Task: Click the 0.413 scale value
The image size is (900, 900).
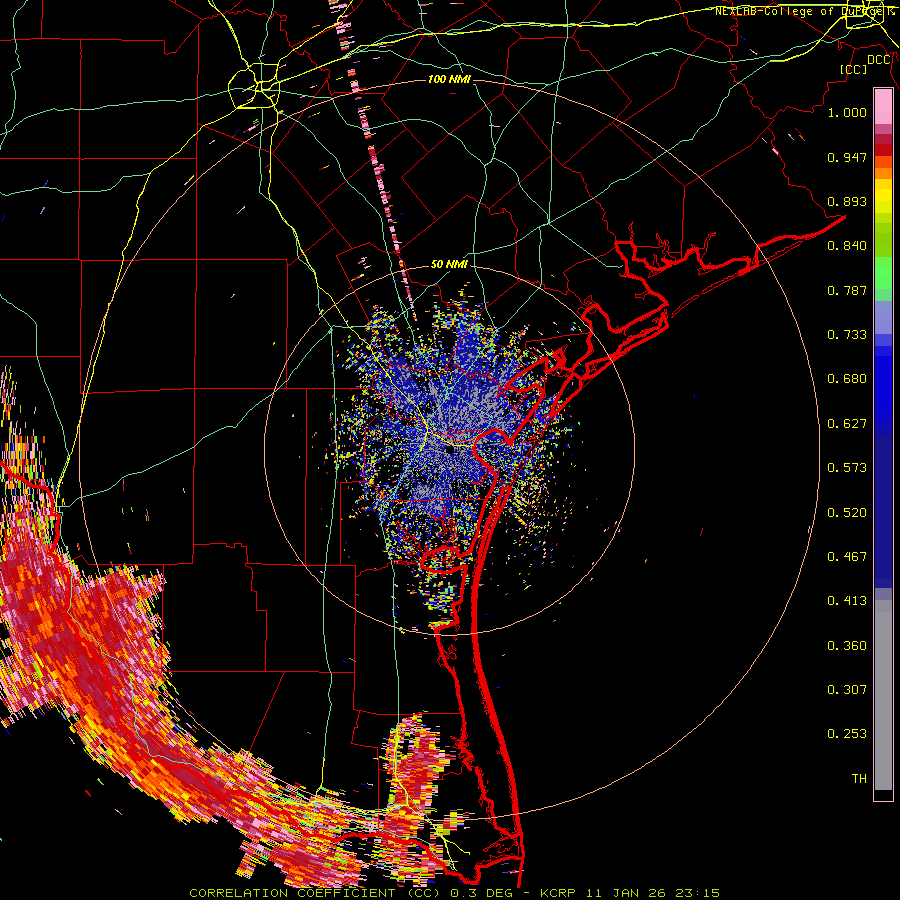Action: [847, 601]
